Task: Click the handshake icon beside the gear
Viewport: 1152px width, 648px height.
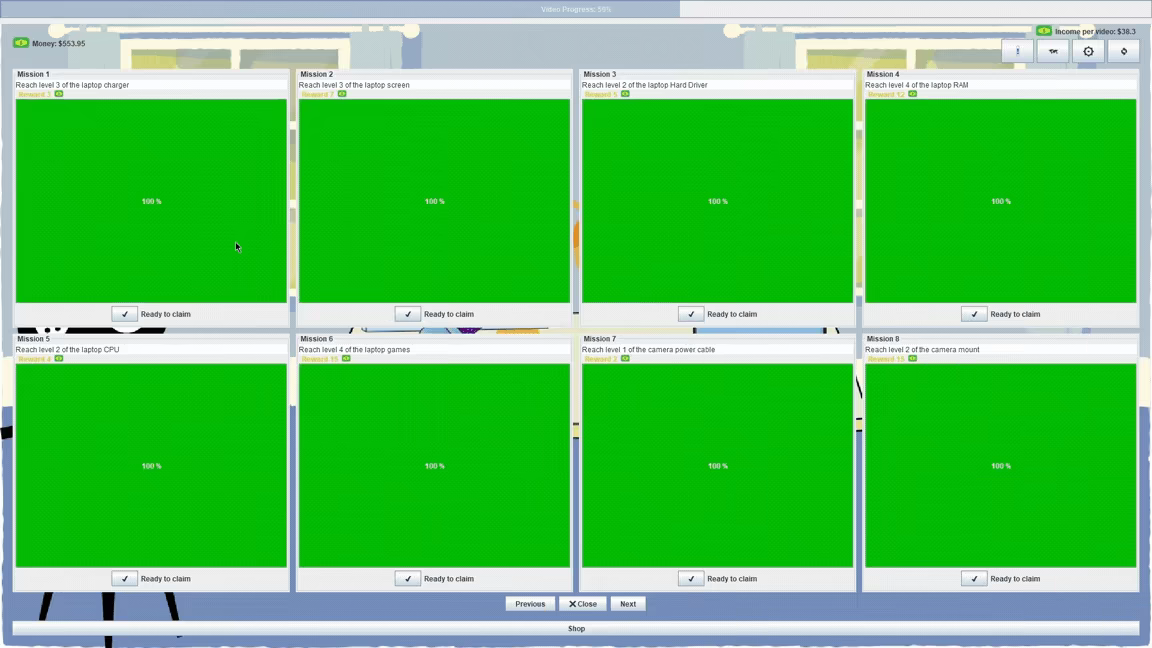Action: tap(1053, 51)
